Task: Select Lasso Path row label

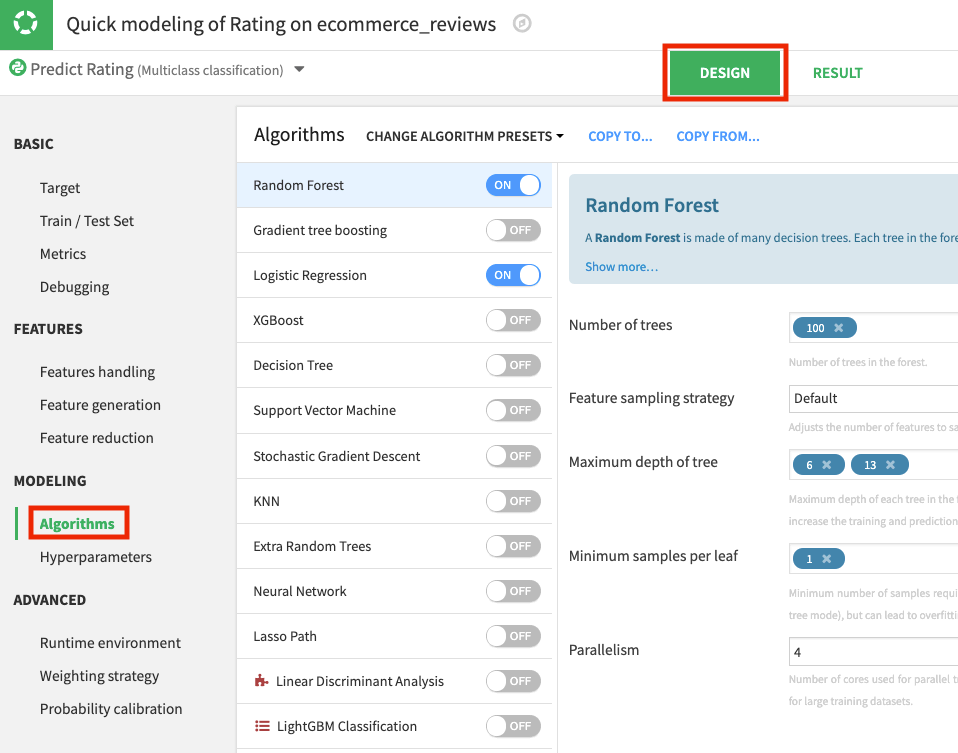Action: 285,636
